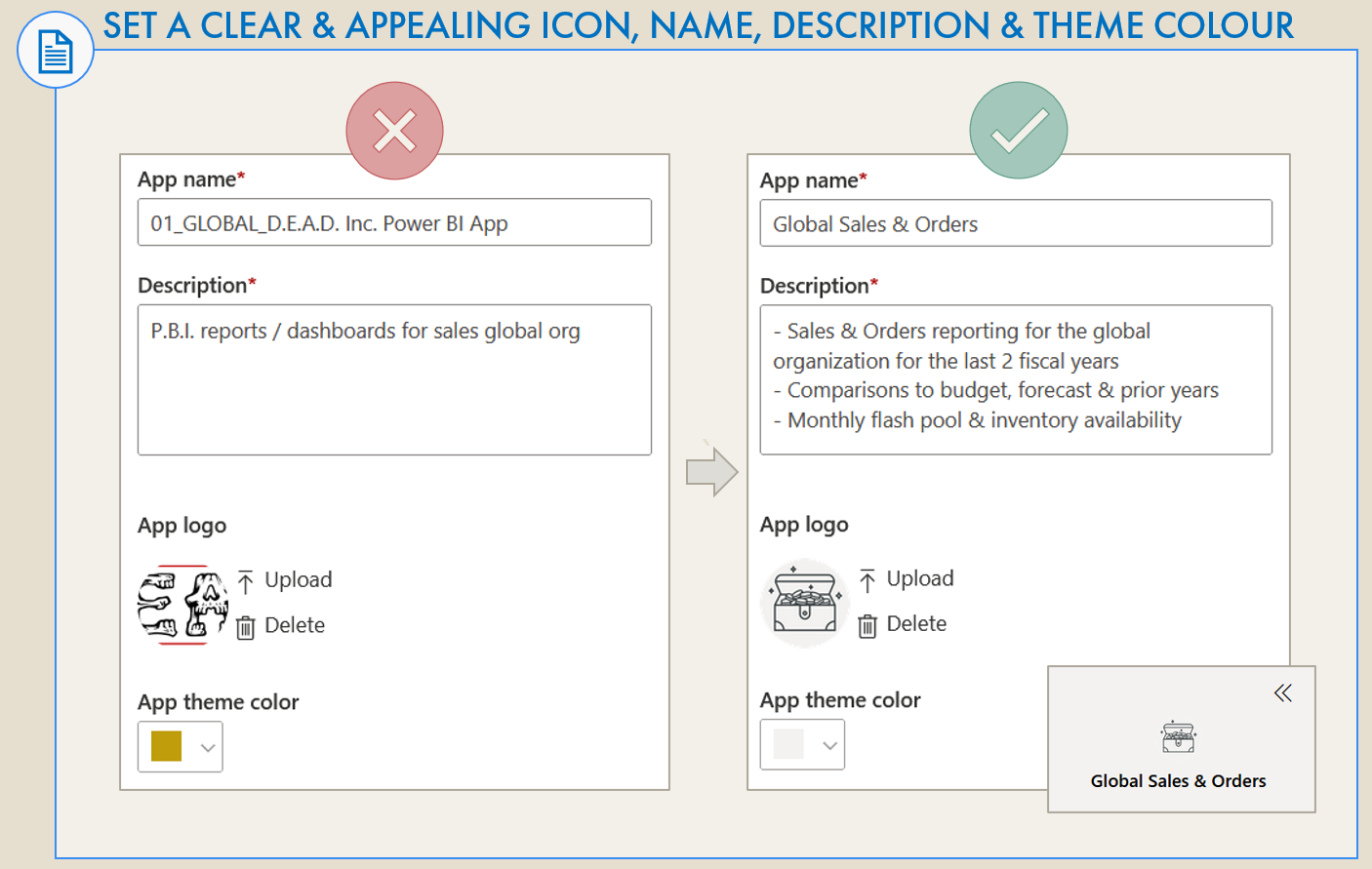Click the document icon in the top-left corner

point(55,49)
